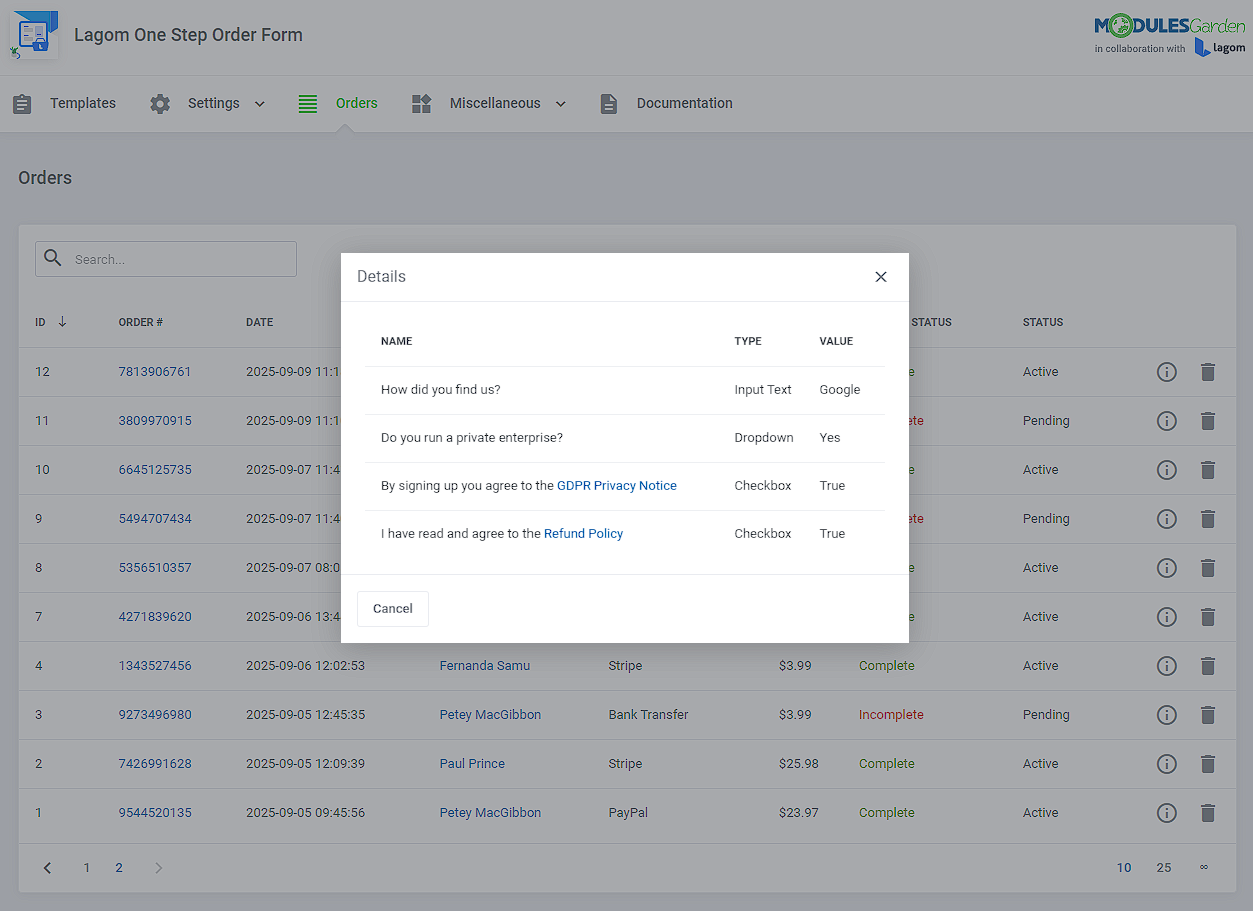This screenshot has height=911, width=1253.
Task: Open the Documentation menu item
Action: [x=684, y=103]
